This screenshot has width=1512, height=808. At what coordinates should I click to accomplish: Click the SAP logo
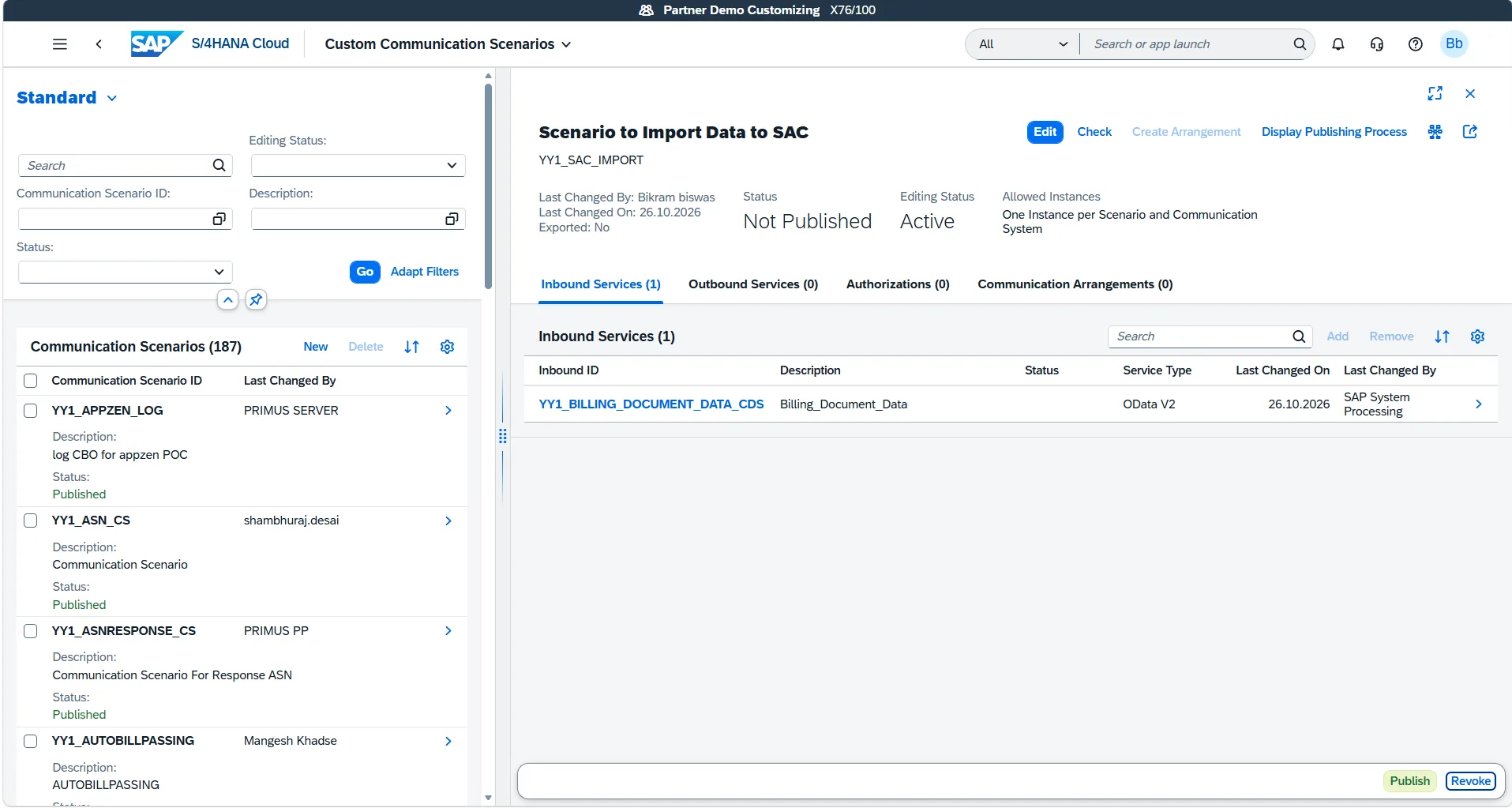coord(156,43)
